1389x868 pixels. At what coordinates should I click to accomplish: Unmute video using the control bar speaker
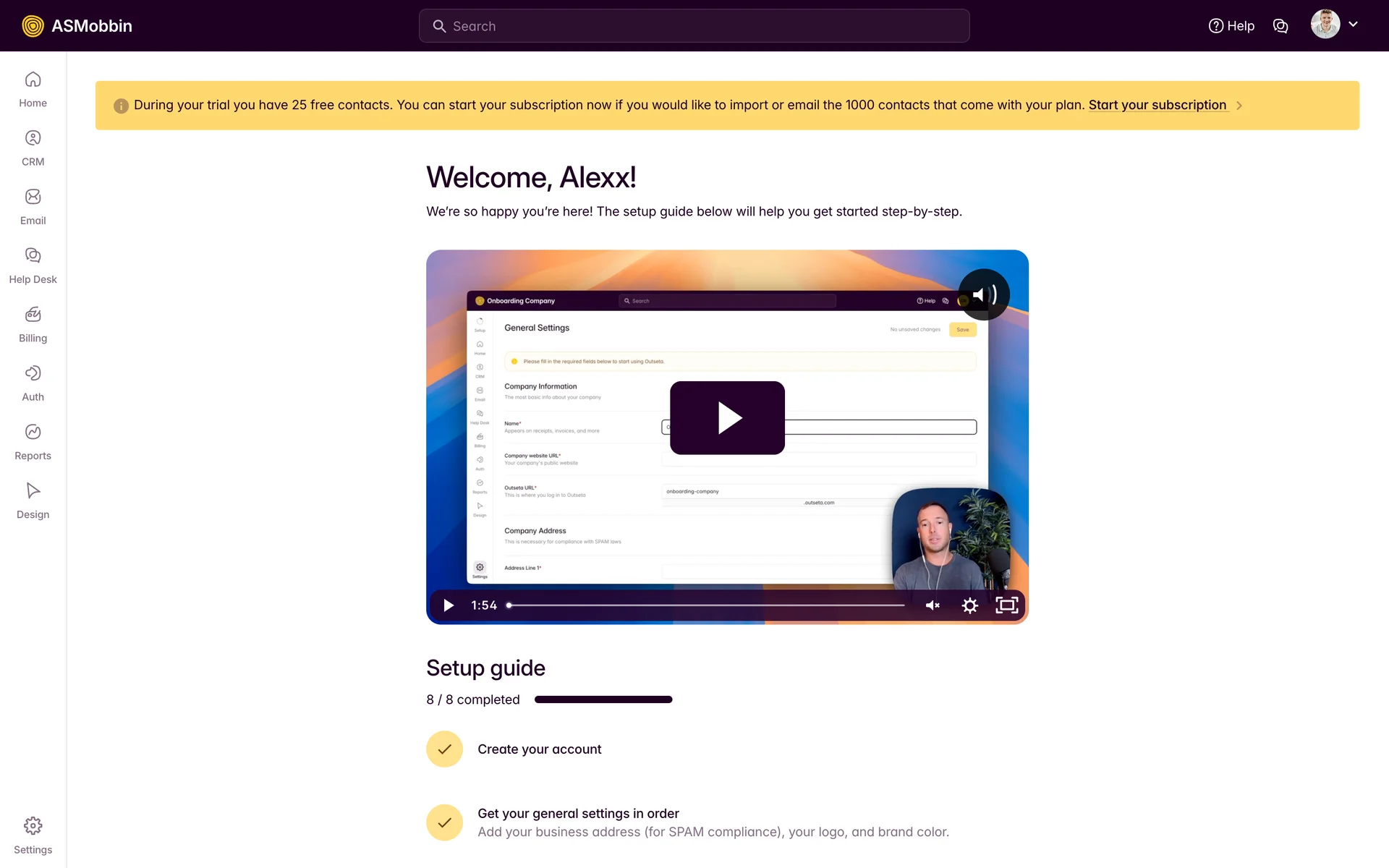(933, 605)
